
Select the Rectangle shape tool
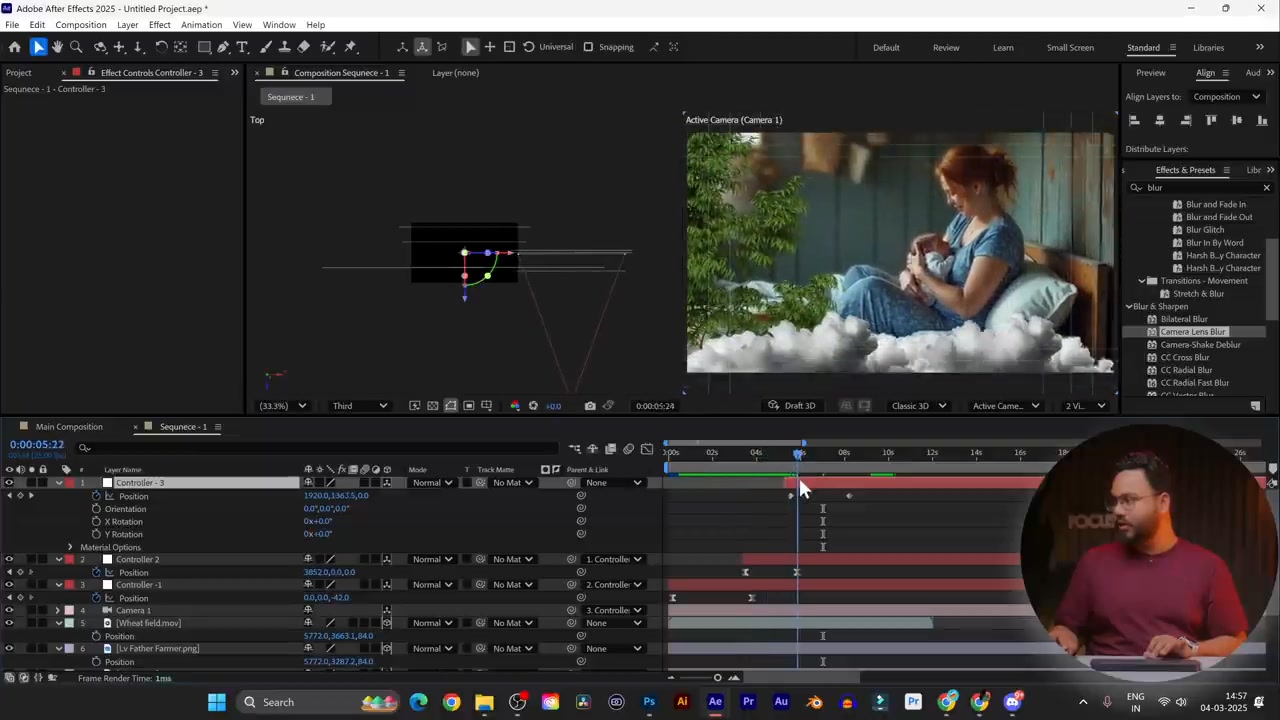[204, 47]
